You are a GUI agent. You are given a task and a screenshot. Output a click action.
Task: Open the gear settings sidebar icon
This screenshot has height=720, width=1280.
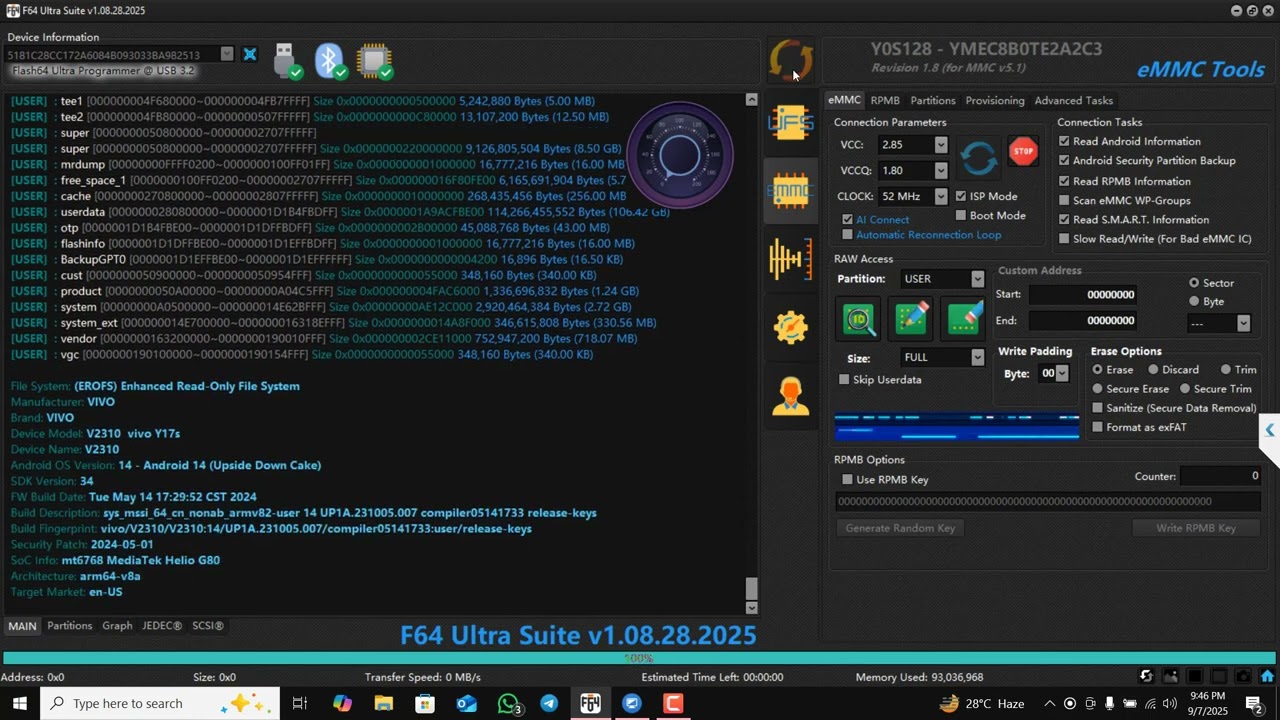pyautogui.click(x=790, y=327)
